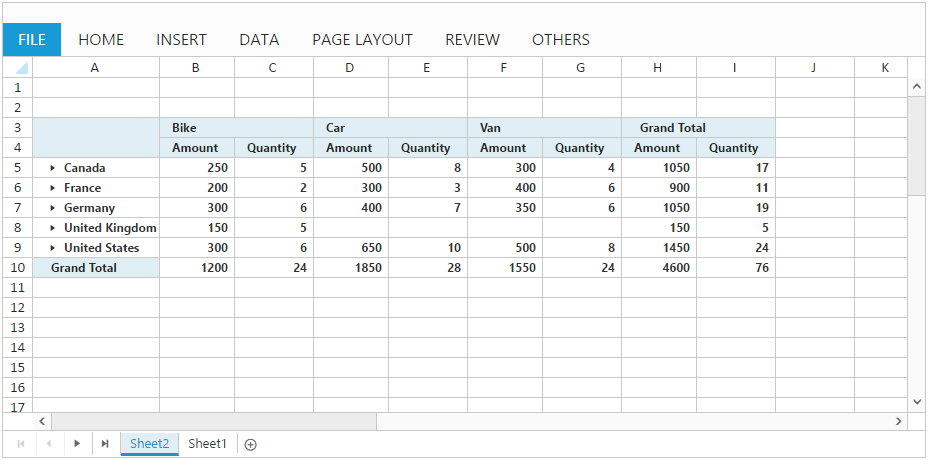Open the INSERT ribbon tab
This screenshot has height=460, width=928.
click(181, 40)
